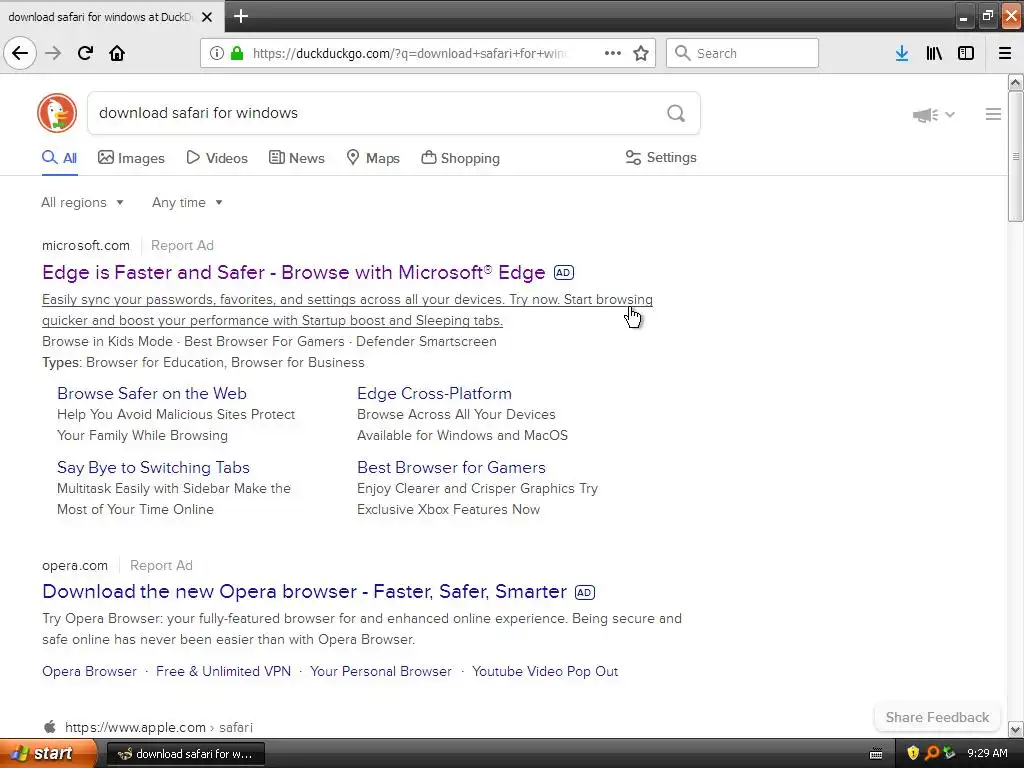Report the opera.com ad
The width and height of the screenshot is (1024, 768).
[161, 566]
